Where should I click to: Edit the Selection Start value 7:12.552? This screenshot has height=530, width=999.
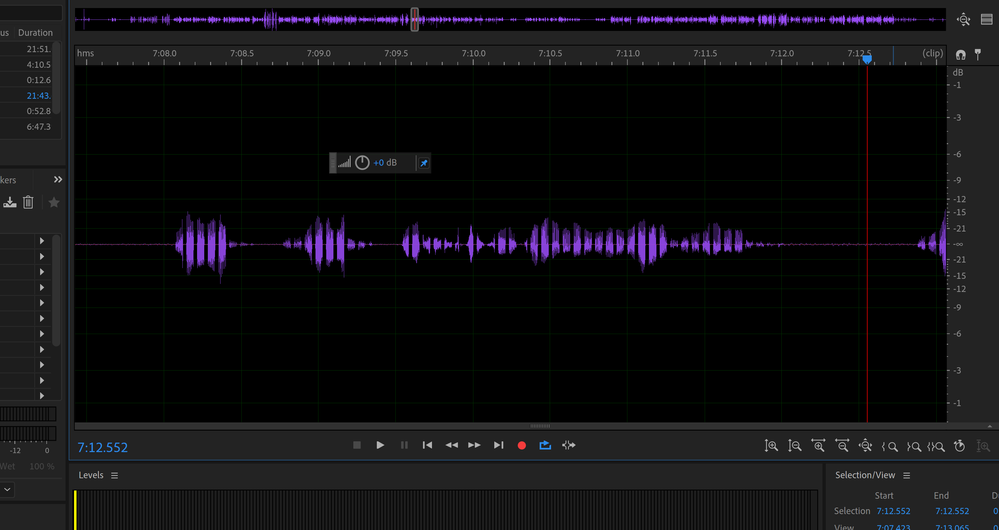tap(893, 511)
